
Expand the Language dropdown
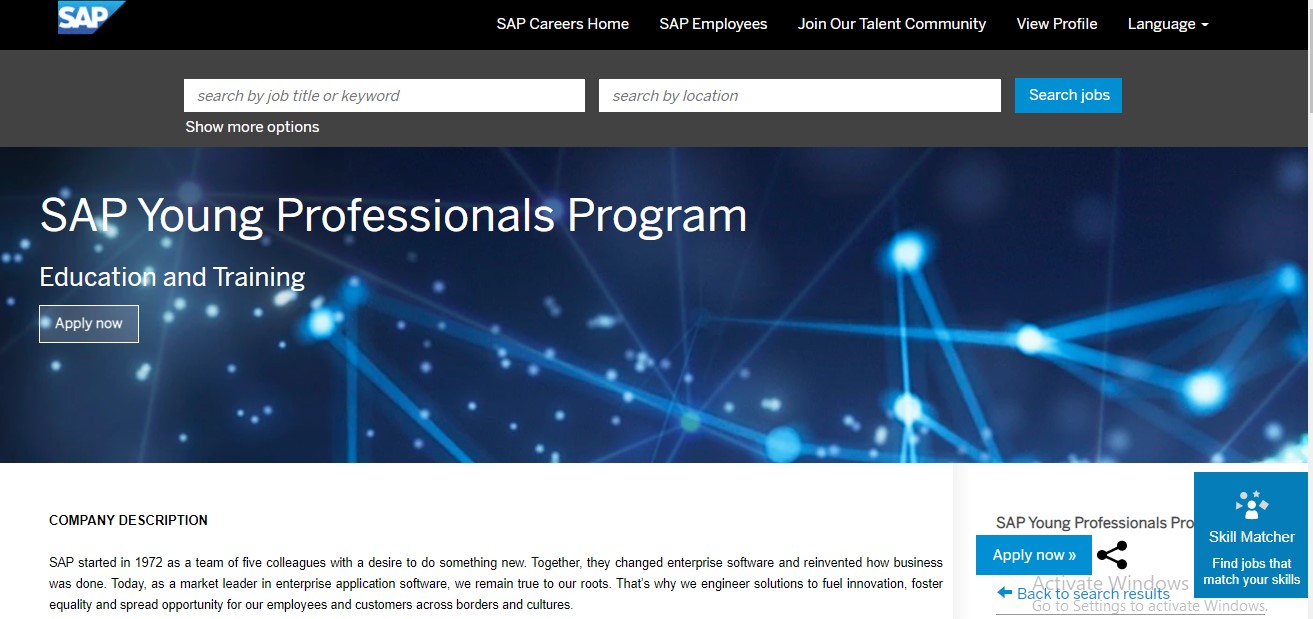1167,24
